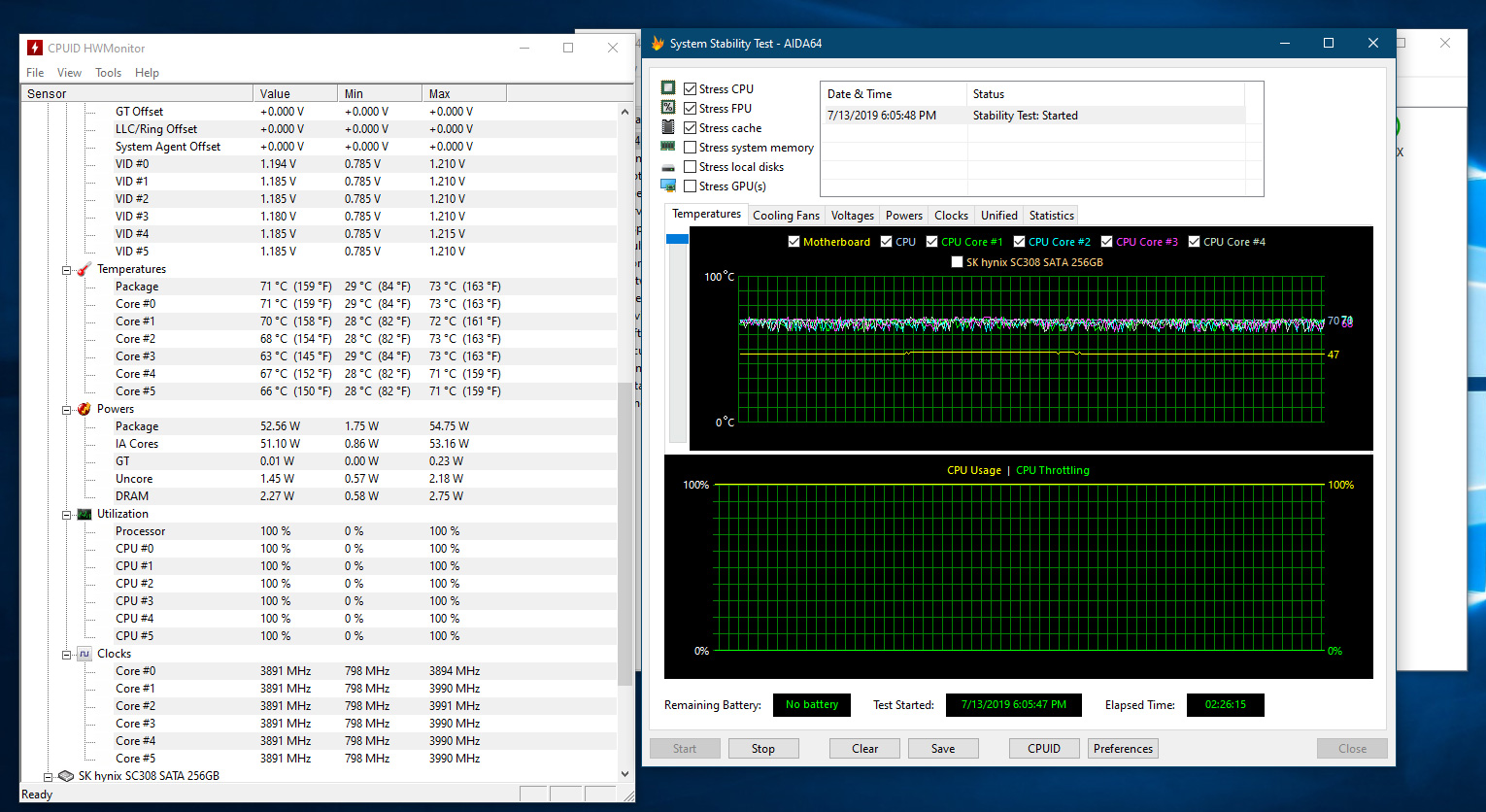This screenshot has height=812, width=1486.
Task: Collapse the Temperatures tree node in HWMonitor
Action: pos(67,270)
